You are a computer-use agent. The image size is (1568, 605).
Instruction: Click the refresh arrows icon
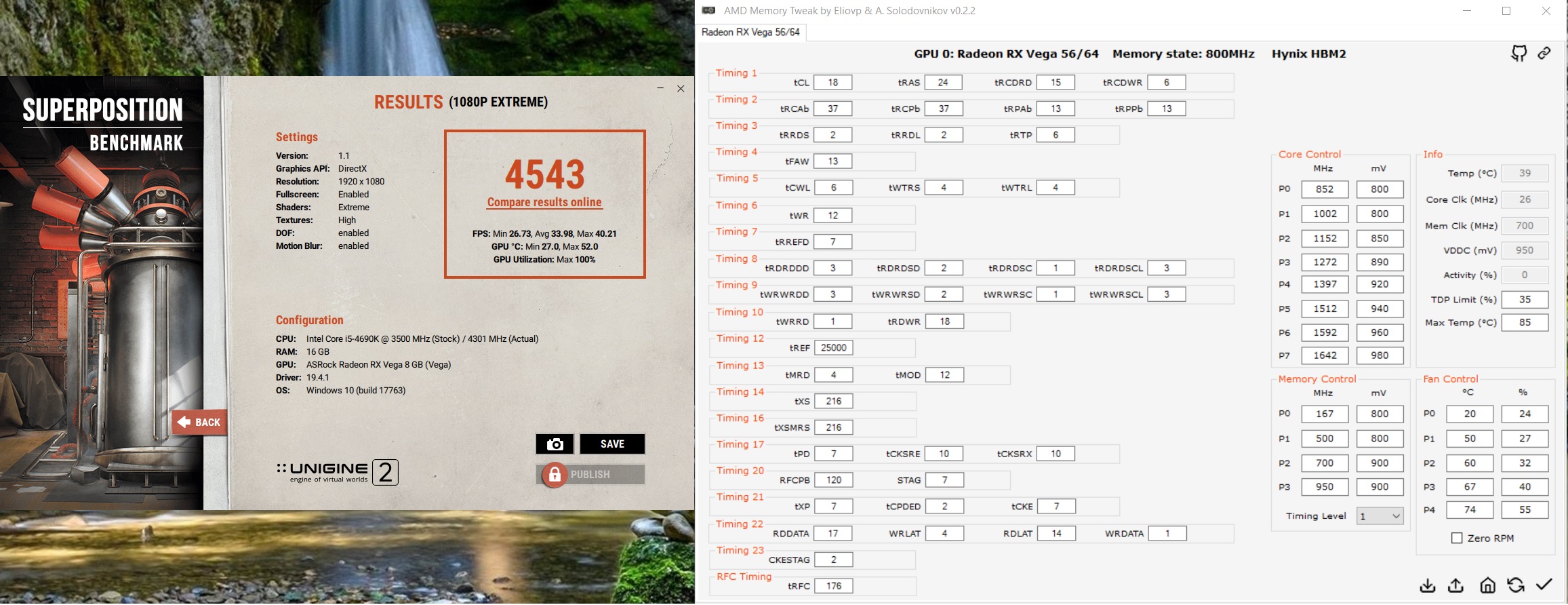pyautogui.click(x=1516, y=585)
